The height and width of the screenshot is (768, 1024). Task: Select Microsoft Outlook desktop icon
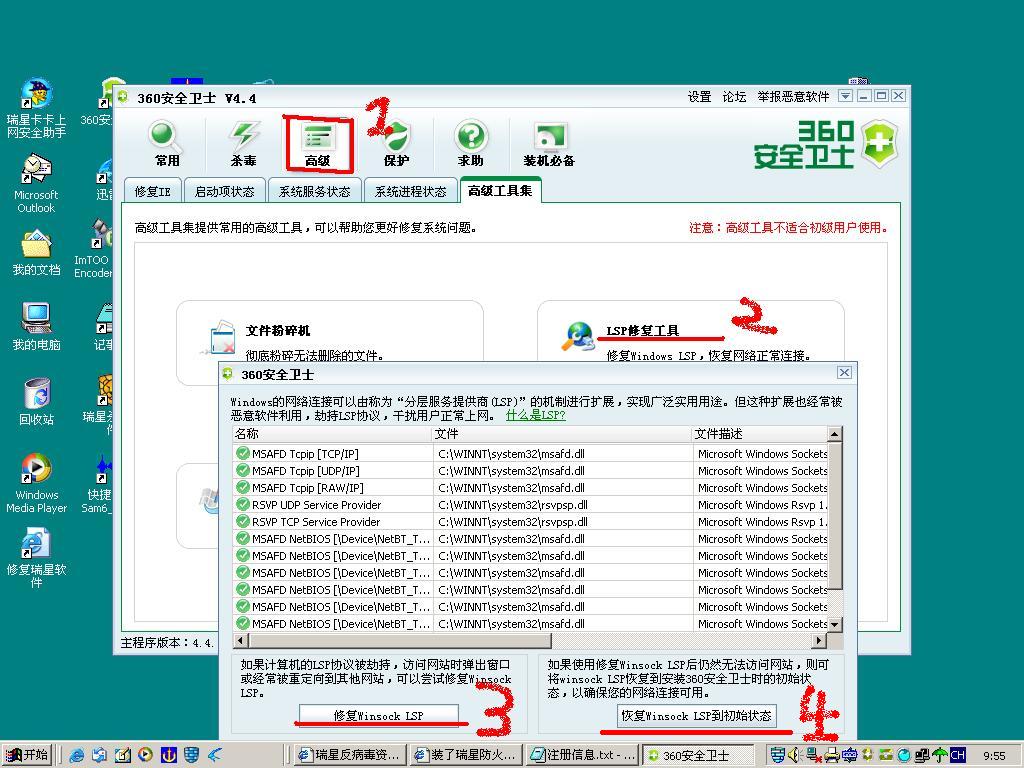(x=36, y=184)
